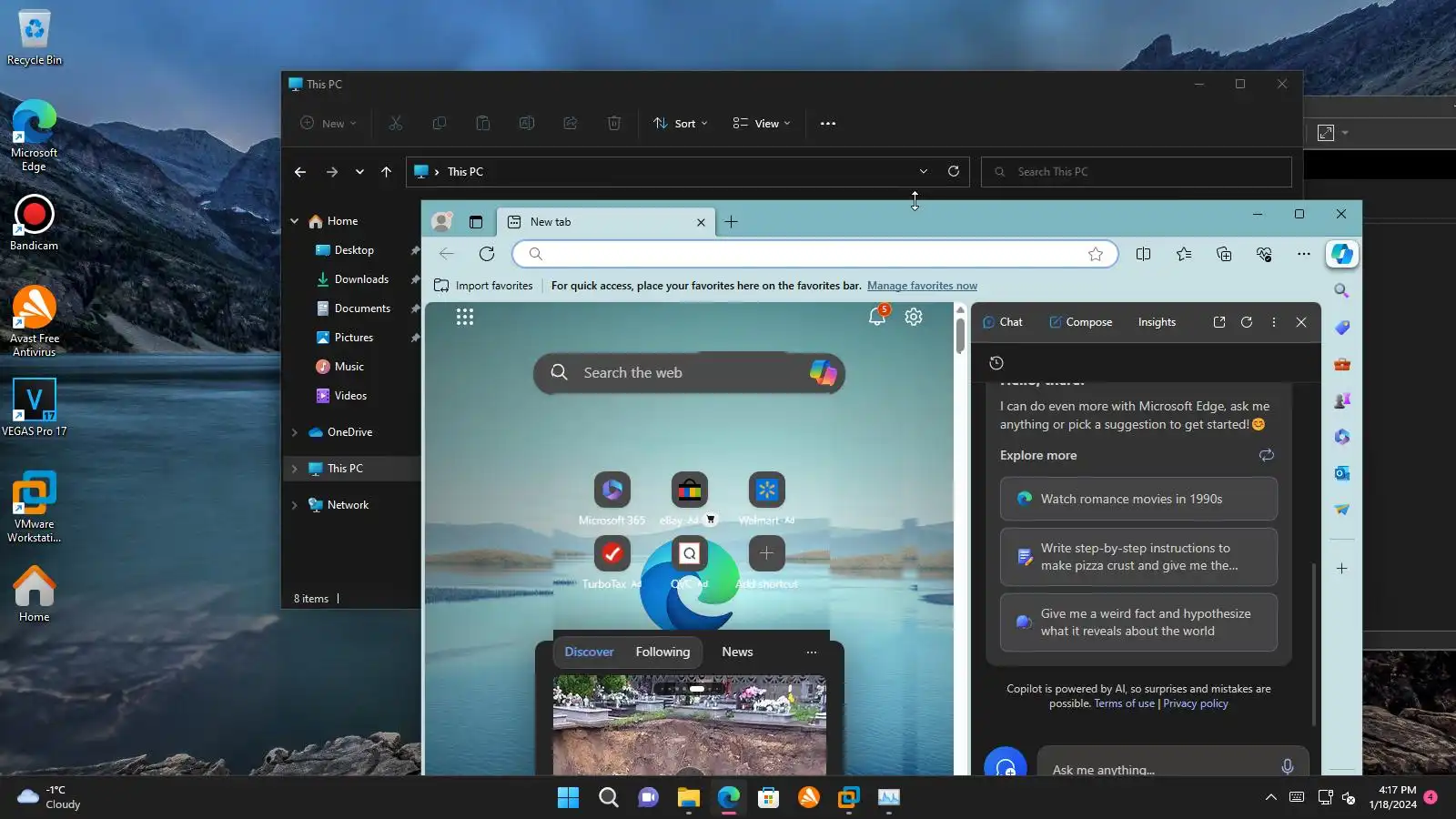Open the Privacy policy link
This screenshot has height=819, width=1456.
1196,703
